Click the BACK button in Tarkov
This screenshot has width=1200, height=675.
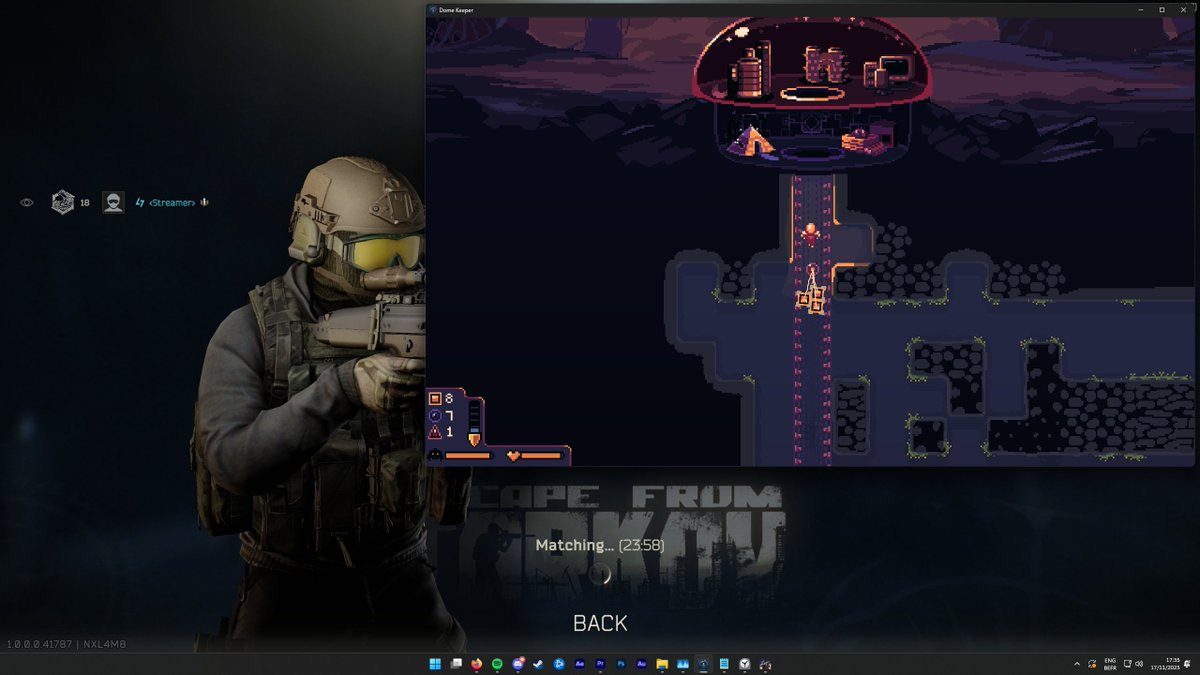click(600, 623)
